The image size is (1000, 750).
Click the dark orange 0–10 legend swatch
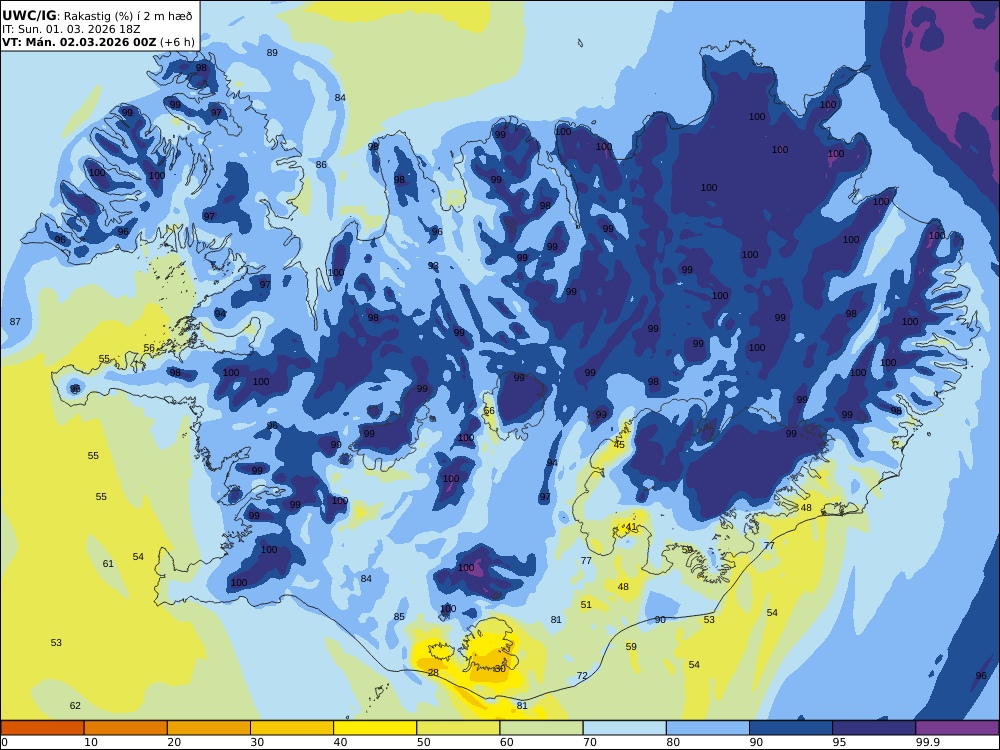click(42, 728)
